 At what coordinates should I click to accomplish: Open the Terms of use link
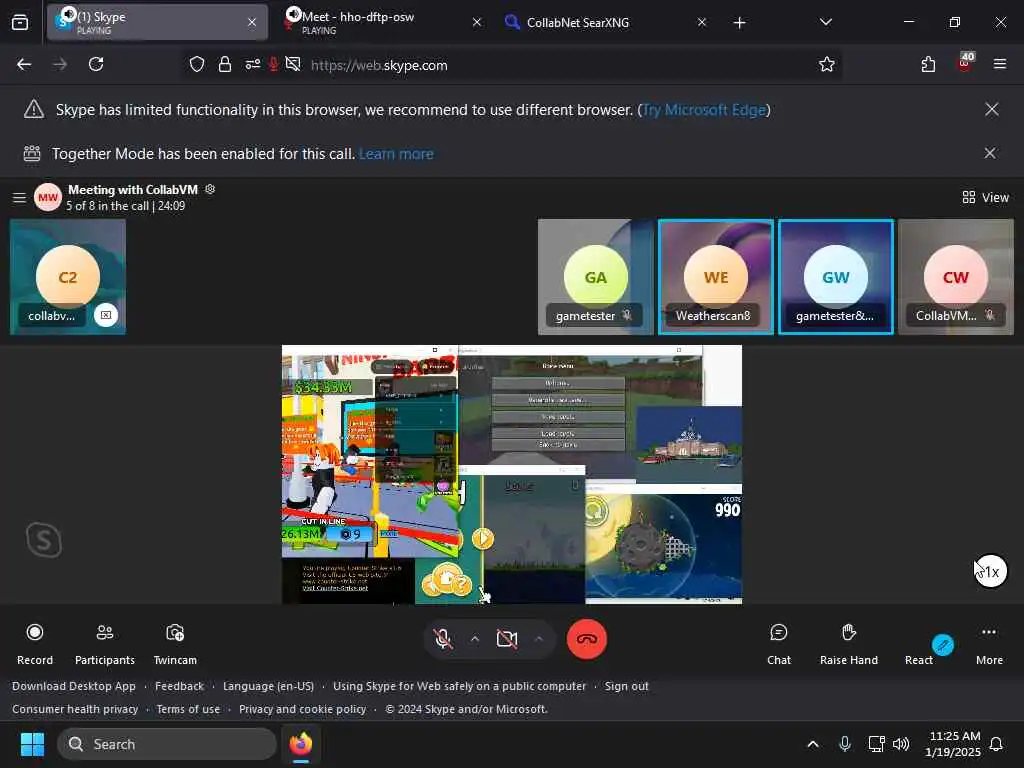(188, 709)
